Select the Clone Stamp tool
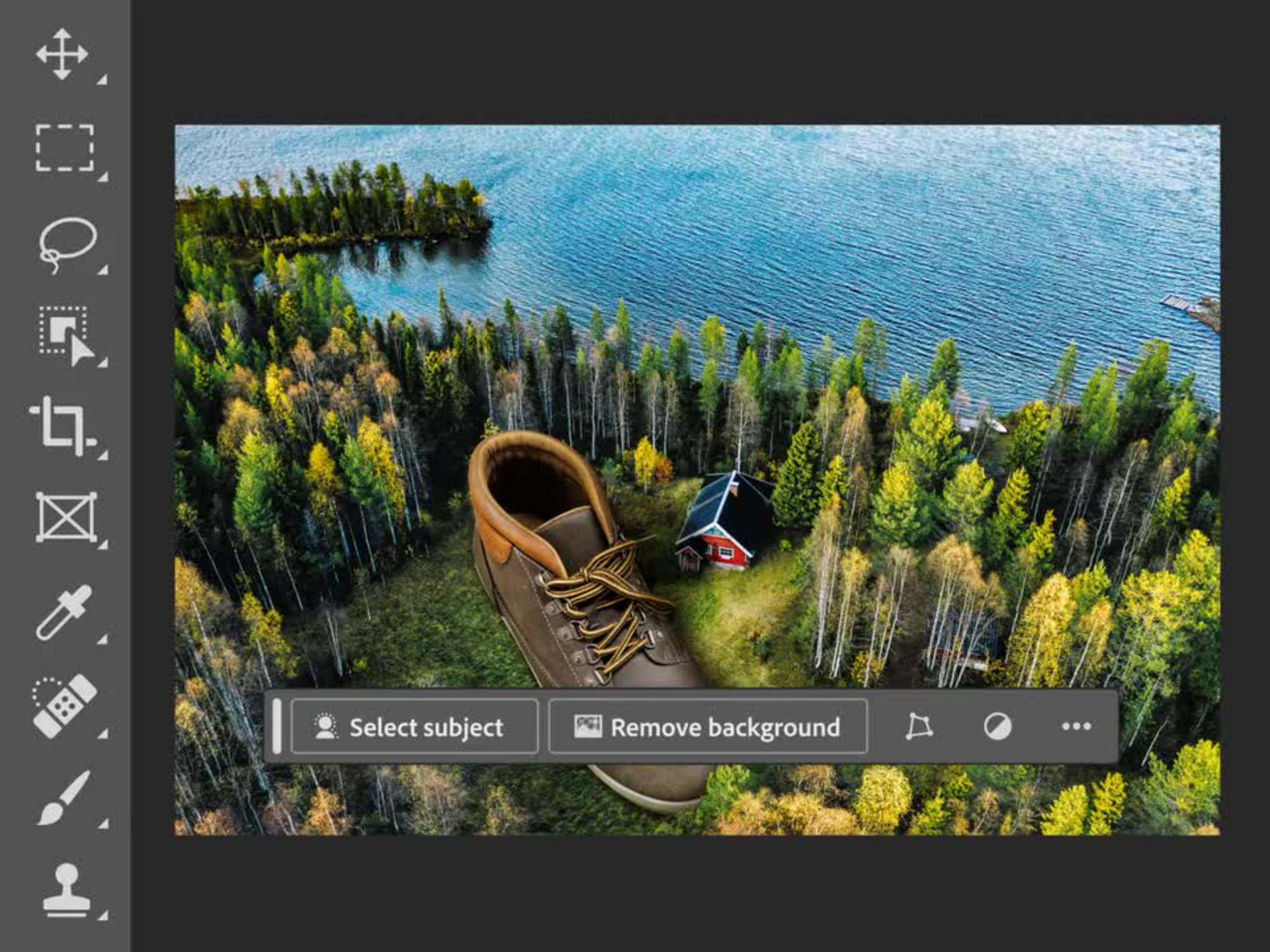Viewport: 1270px width, 952px height. [65, 889]
